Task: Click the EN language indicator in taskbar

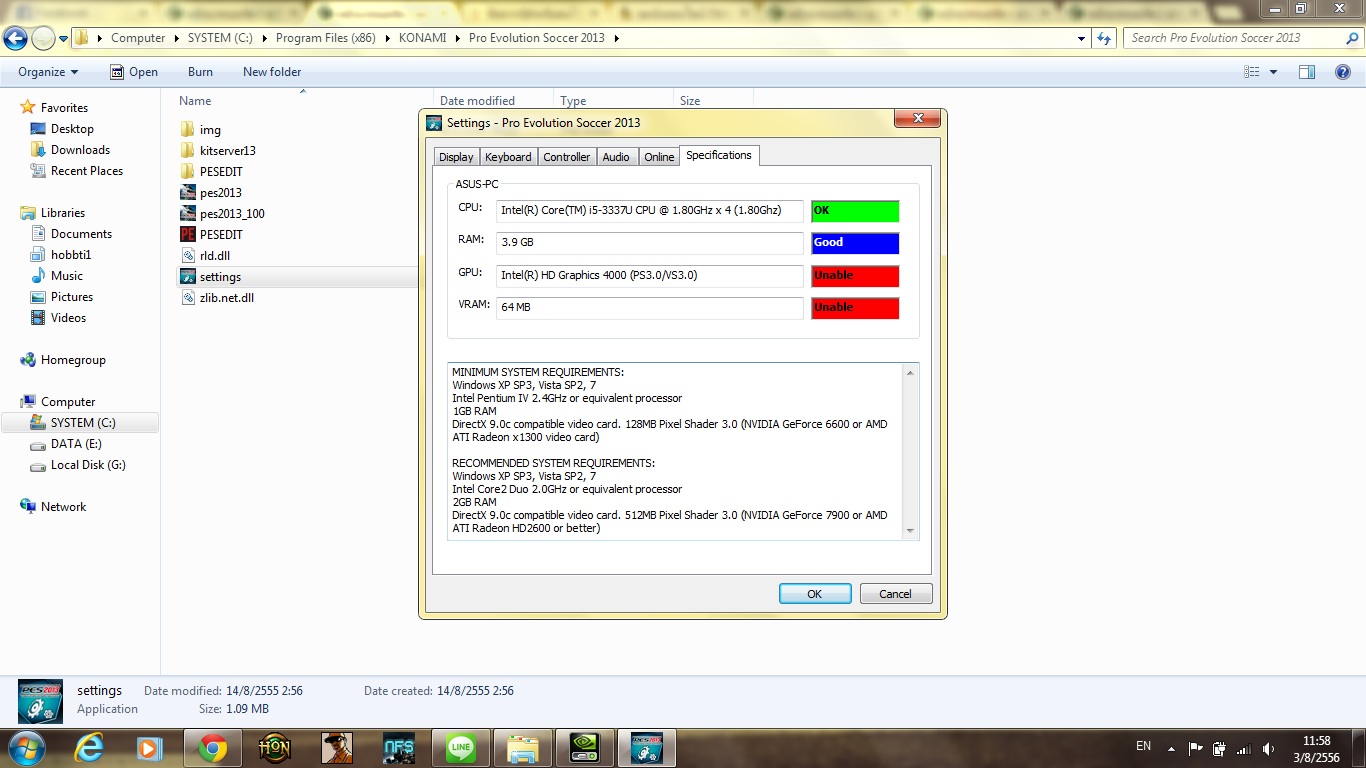Action: [x=1143, y=747]
